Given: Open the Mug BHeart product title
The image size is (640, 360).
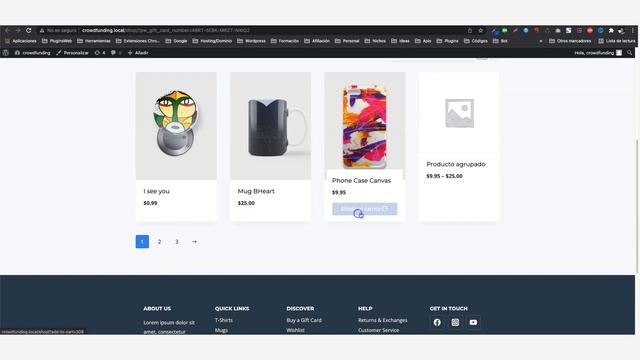Looking at the screenshot, I should coord(256,191).
